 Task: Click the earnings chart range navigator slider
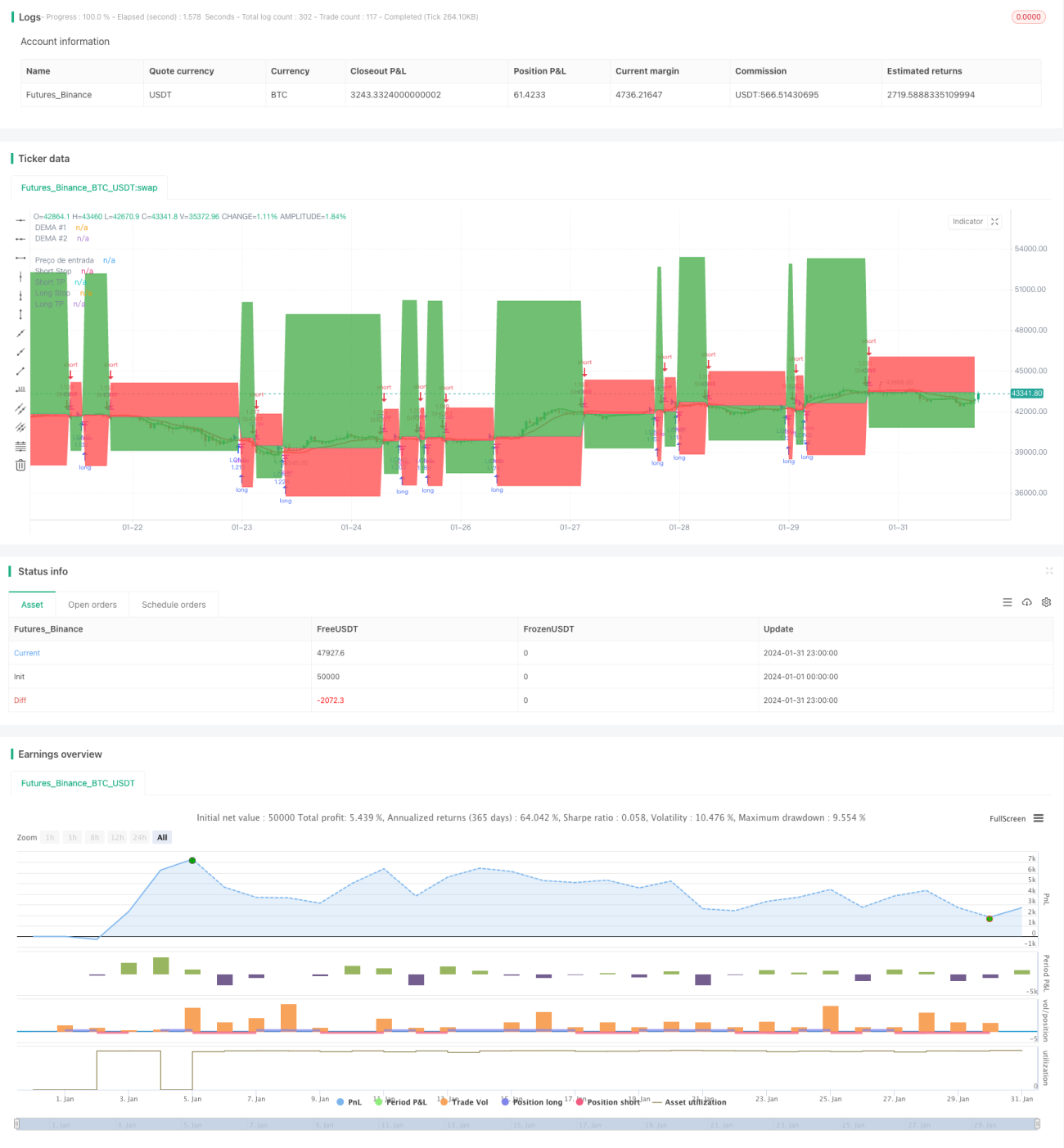[x=527, y=1124]
